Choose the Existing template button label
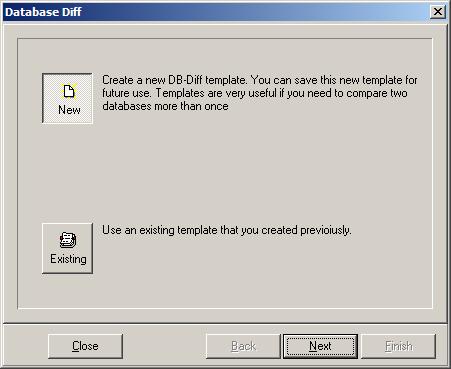 coord(68,259)
